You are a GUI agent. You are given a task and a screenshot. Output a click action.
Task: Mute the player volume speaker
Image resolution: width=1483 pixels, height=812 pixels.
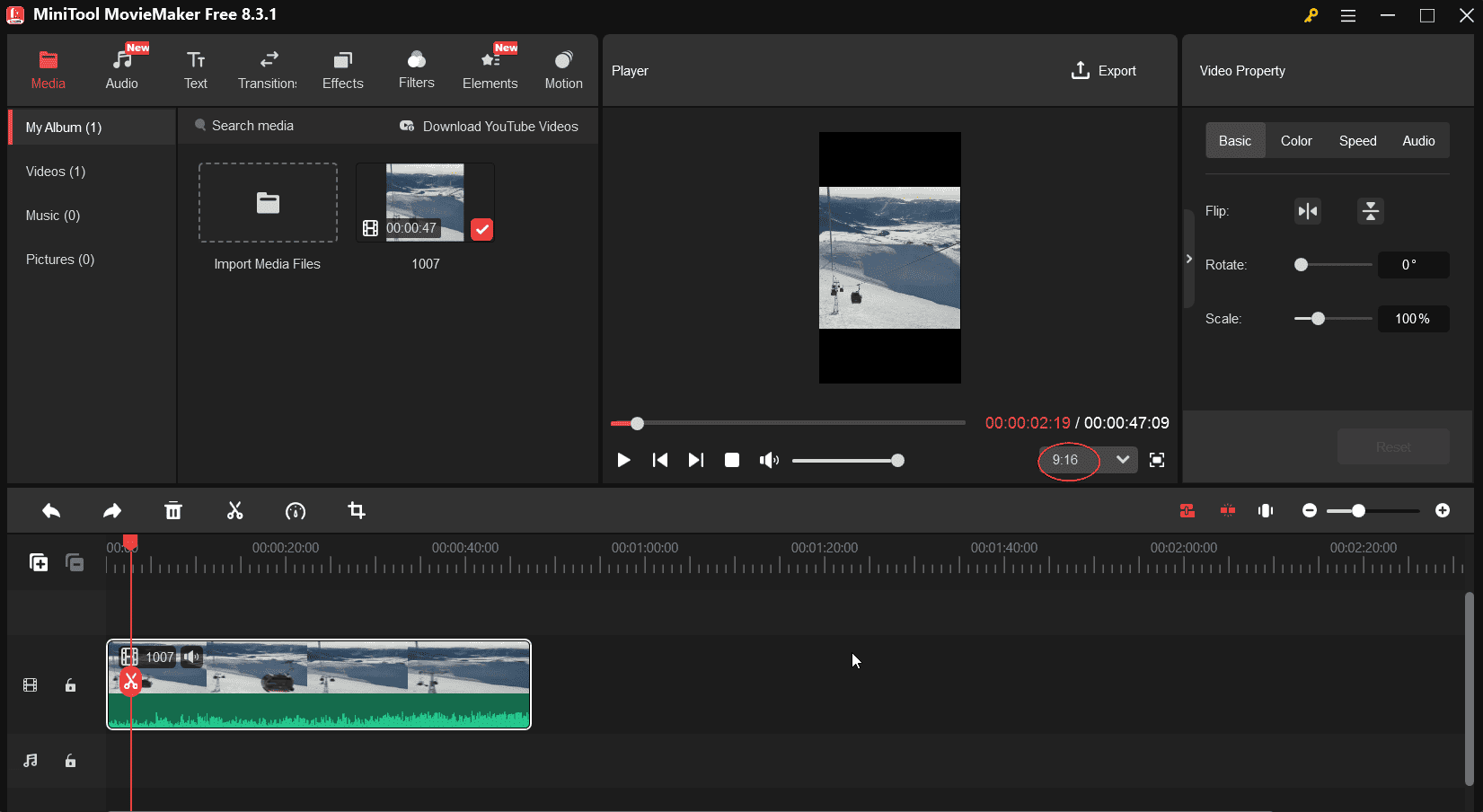pyautogui.click(x=769, y=460)
